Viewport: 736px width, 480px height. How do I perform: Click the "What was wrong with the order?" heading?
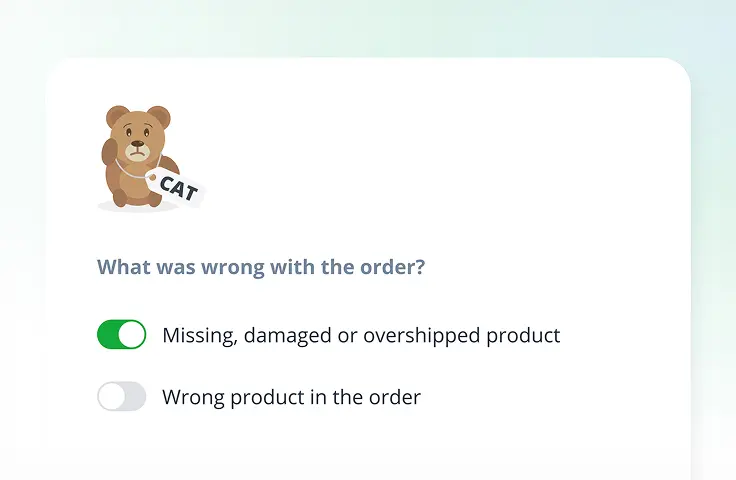[x=261, y=268]
